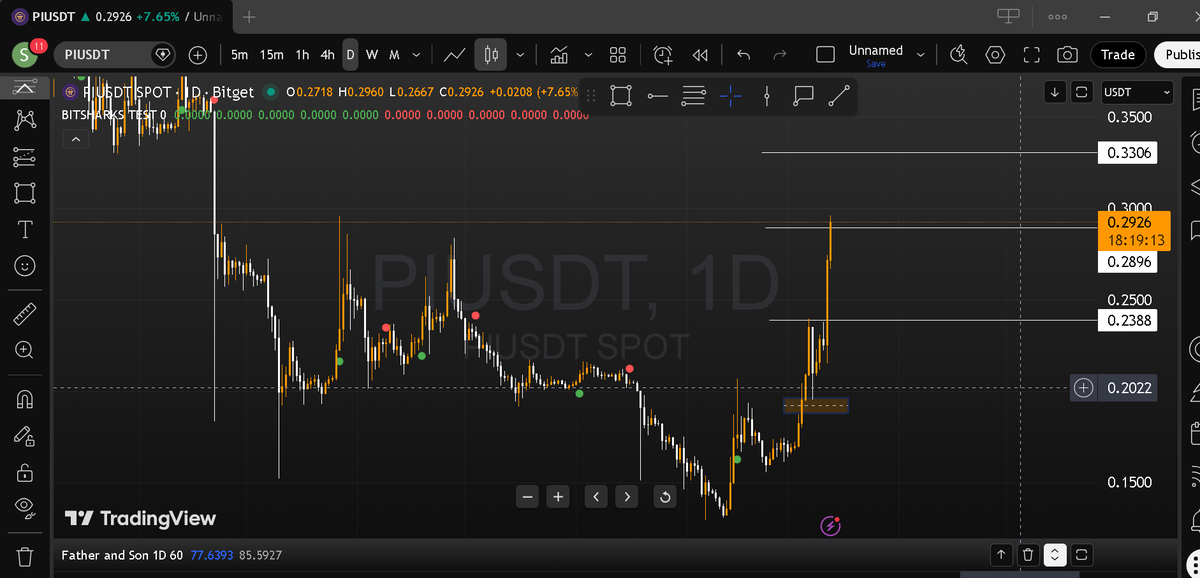Viewport: 1200px width, 578px height.
Task: Open the Unnamed layout dropdown arrow
Action: click(x=920, y=55)
